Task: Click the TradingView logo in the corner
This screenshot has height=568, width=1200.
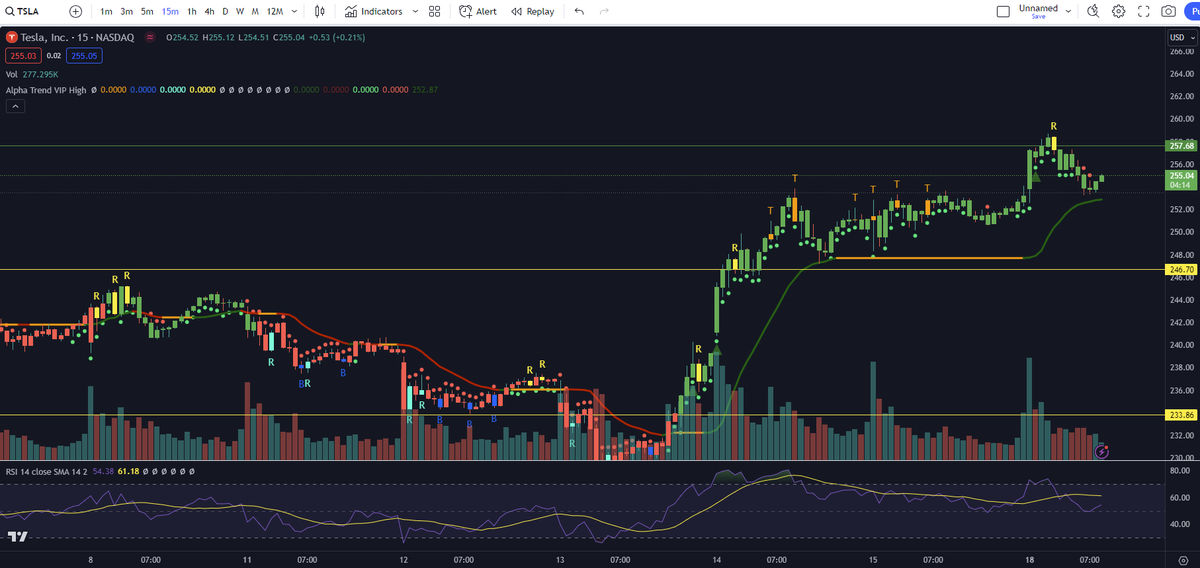Action: (x=16, y=536)
